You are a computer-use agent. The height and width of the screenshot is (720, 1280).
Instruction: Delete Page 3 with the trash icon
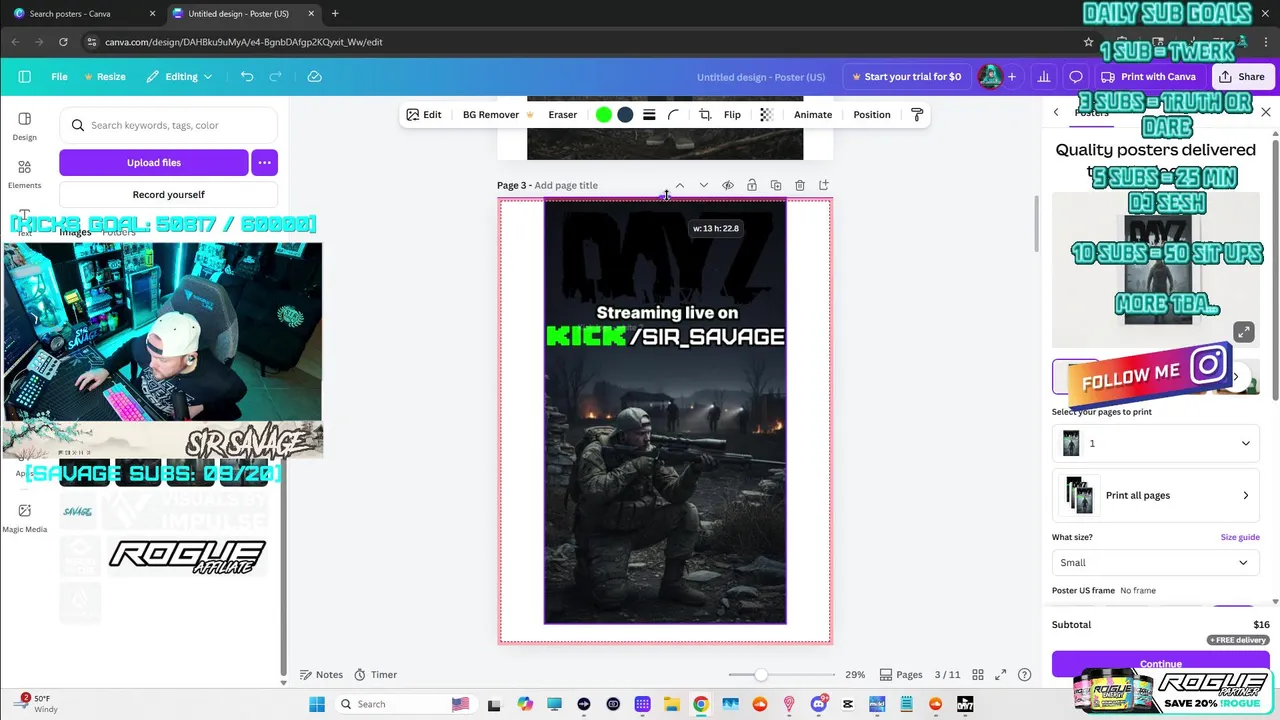pyautogui.click(x=800, y=185)
